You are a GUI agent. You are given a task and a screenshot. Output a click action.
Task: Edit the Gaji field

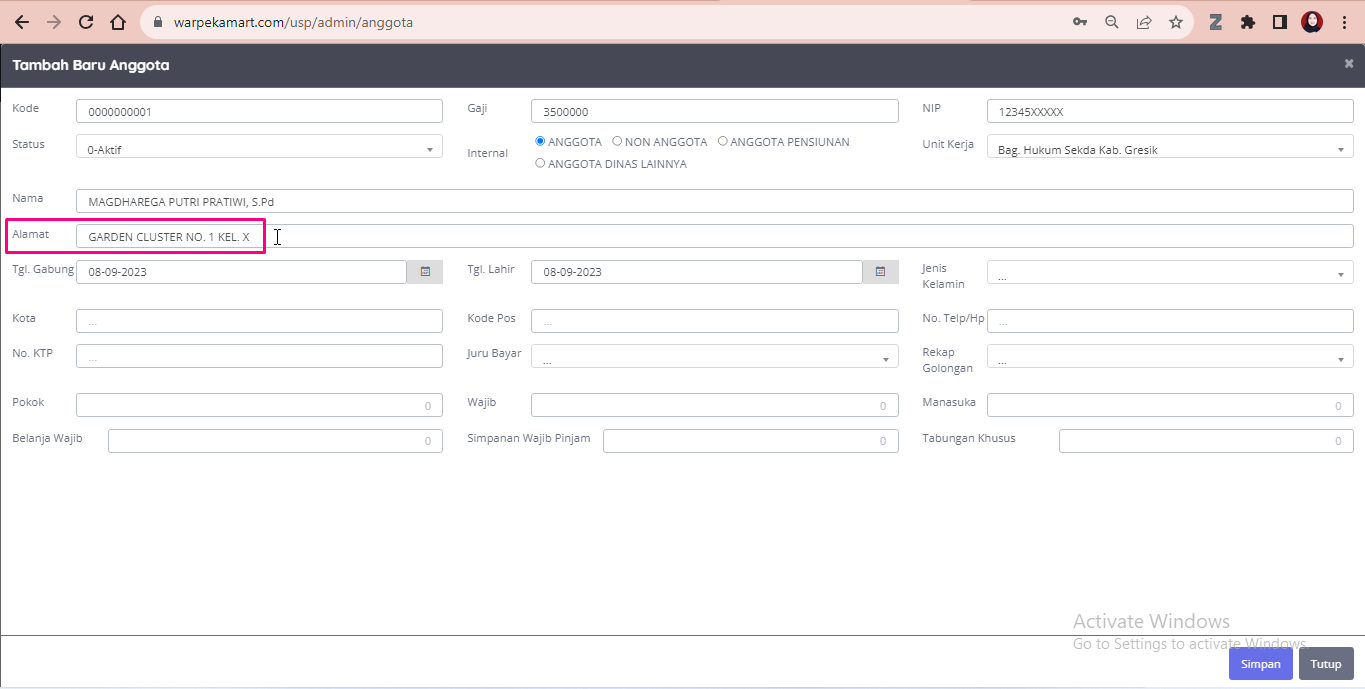click(x=715, y=111)
